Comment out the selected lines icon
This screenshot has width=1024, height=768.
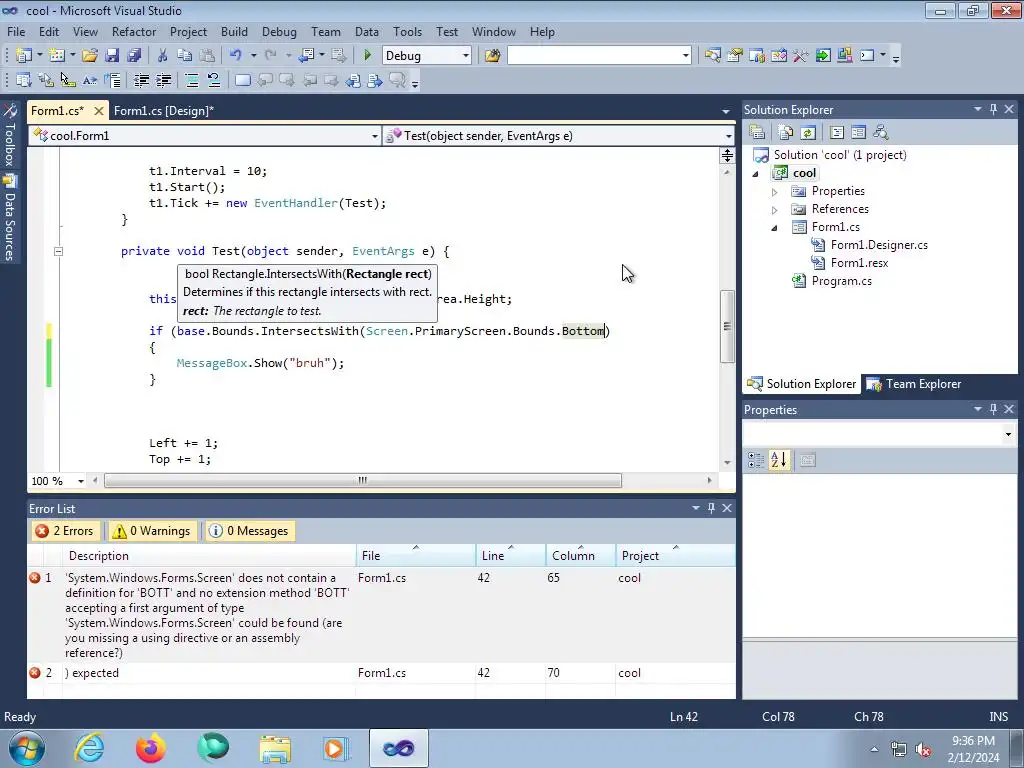tap(192, 80)
